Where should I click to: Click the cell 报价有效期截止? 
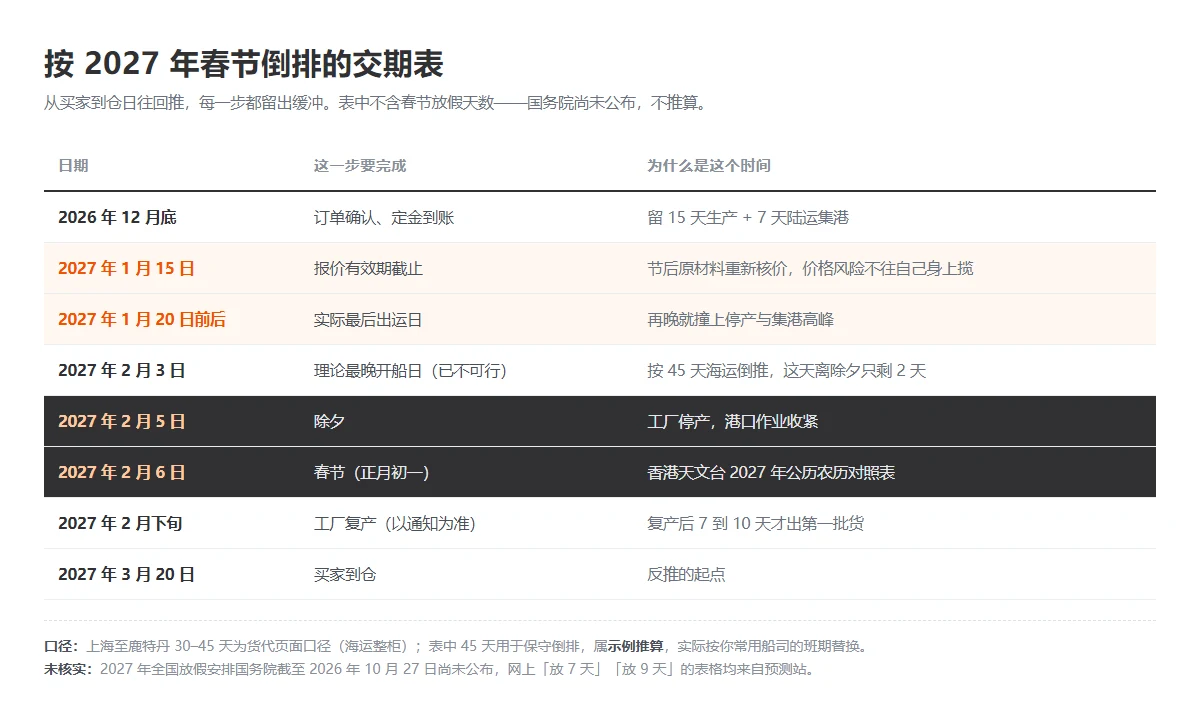pyautogui.click(x=369, y=268)
